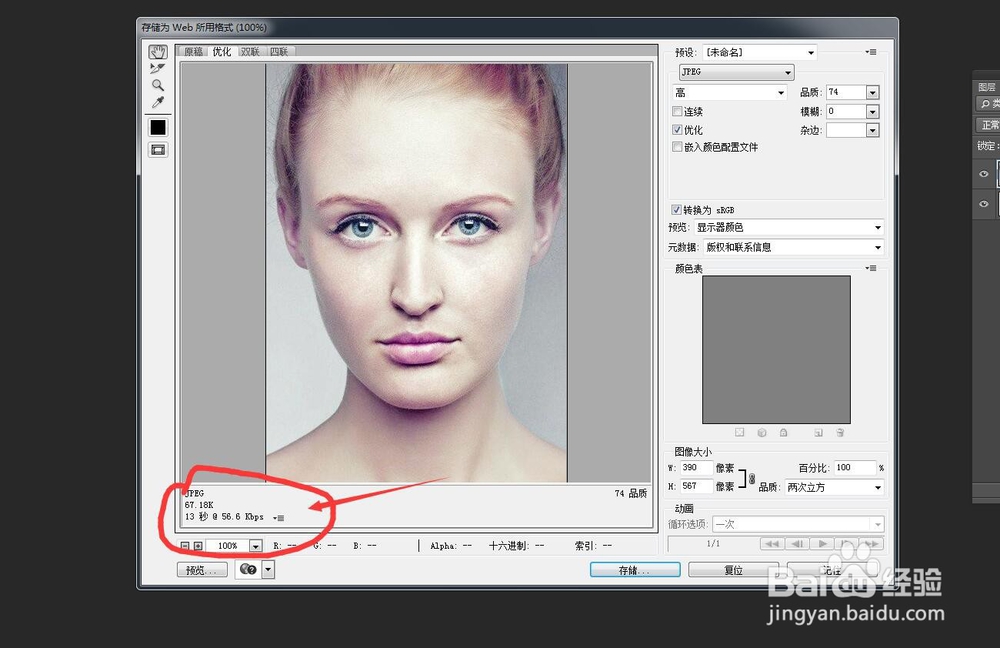Toggle second layer eye in Layers panel
Screen dimensions: 1000x648
[983, 203]
